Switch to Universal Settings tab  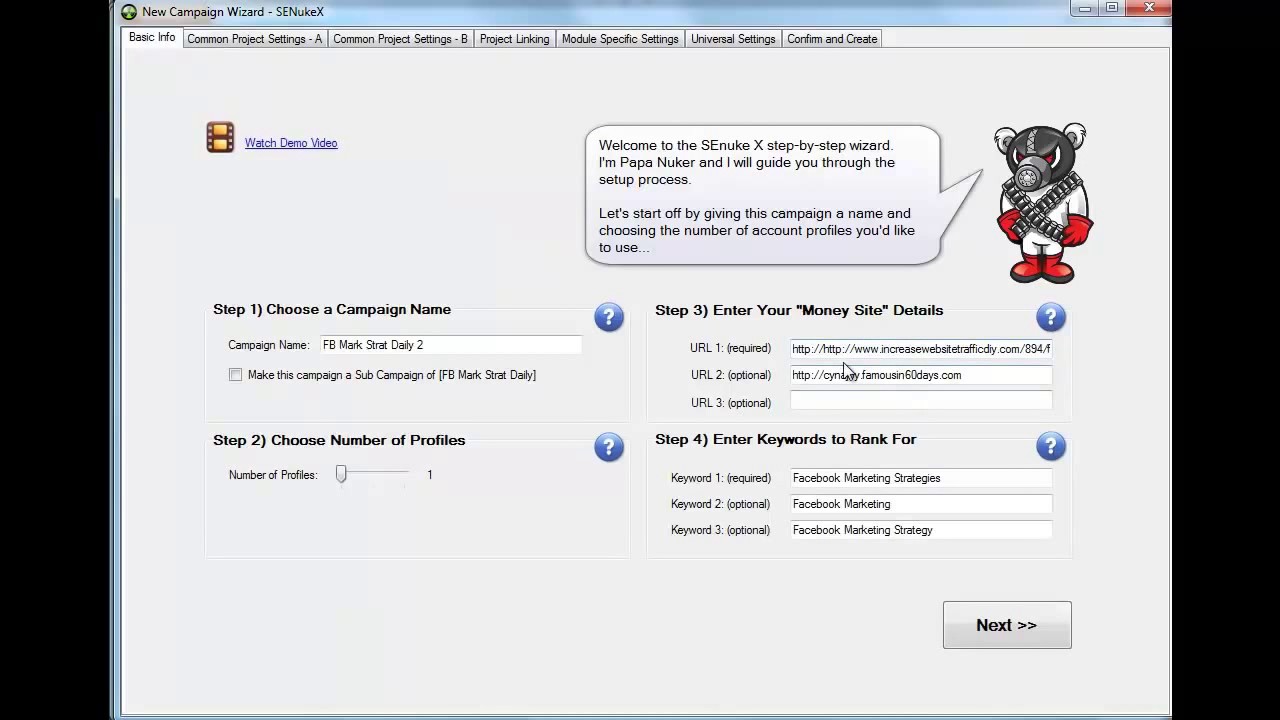[x=733, y=39]
